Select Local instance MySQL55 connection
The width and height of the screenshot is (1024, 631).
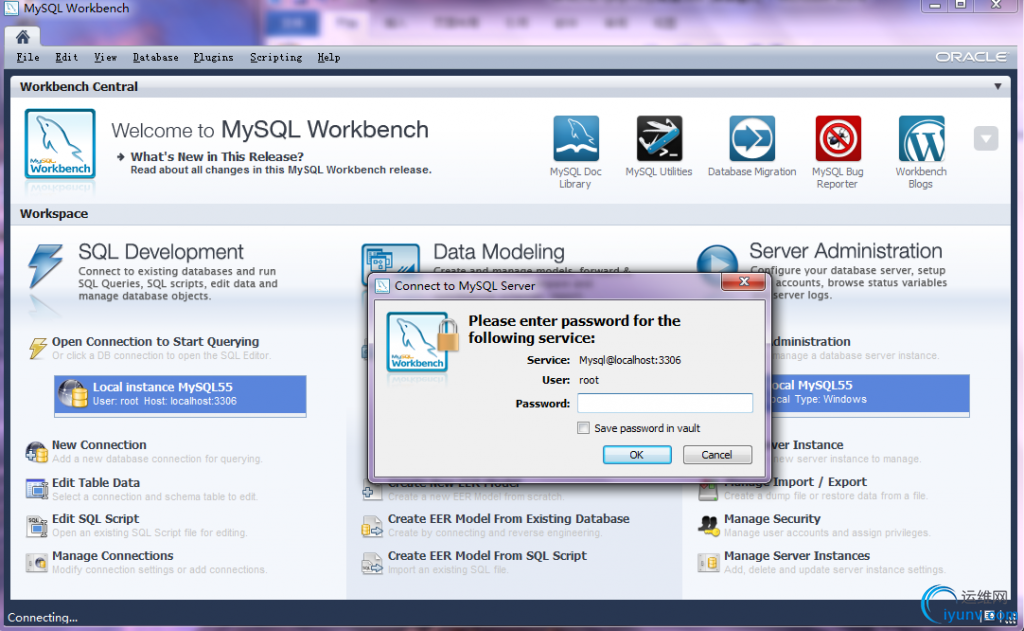click(x=180, y=395)
